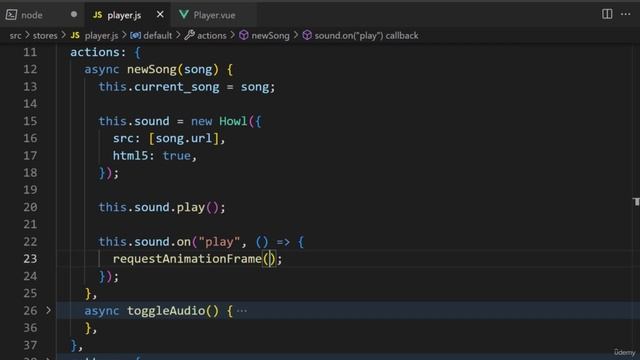Click the terminal icon on node tab

pyautogui.click(x=11, y=15)
